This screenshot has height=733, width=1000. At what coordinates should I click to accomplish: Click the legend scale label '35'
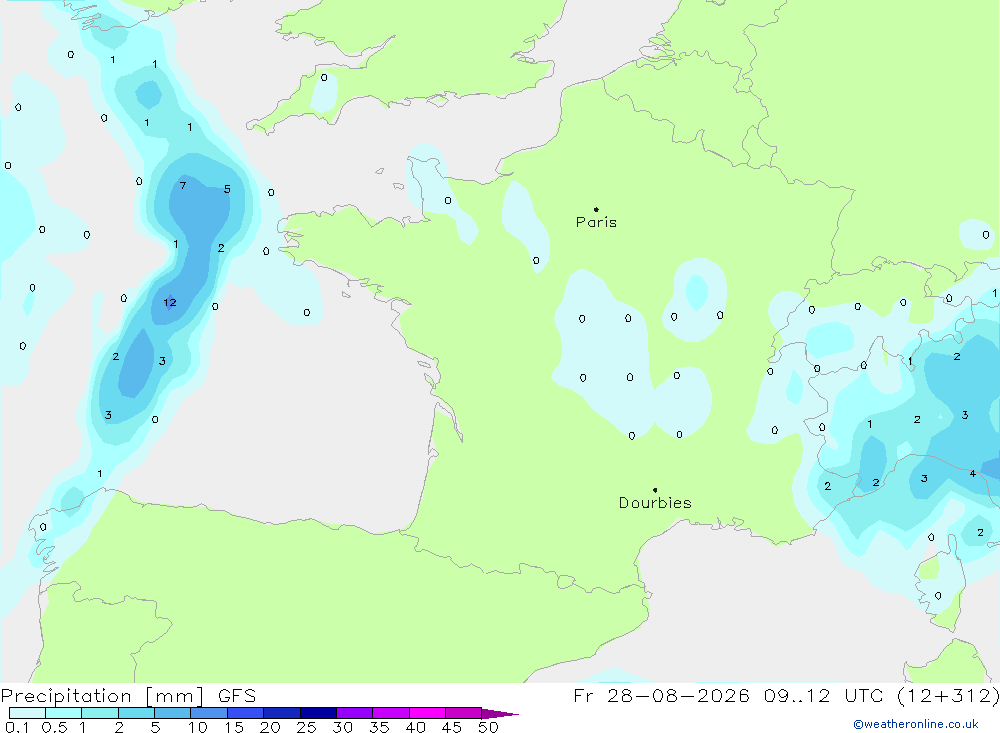[379, 727]
